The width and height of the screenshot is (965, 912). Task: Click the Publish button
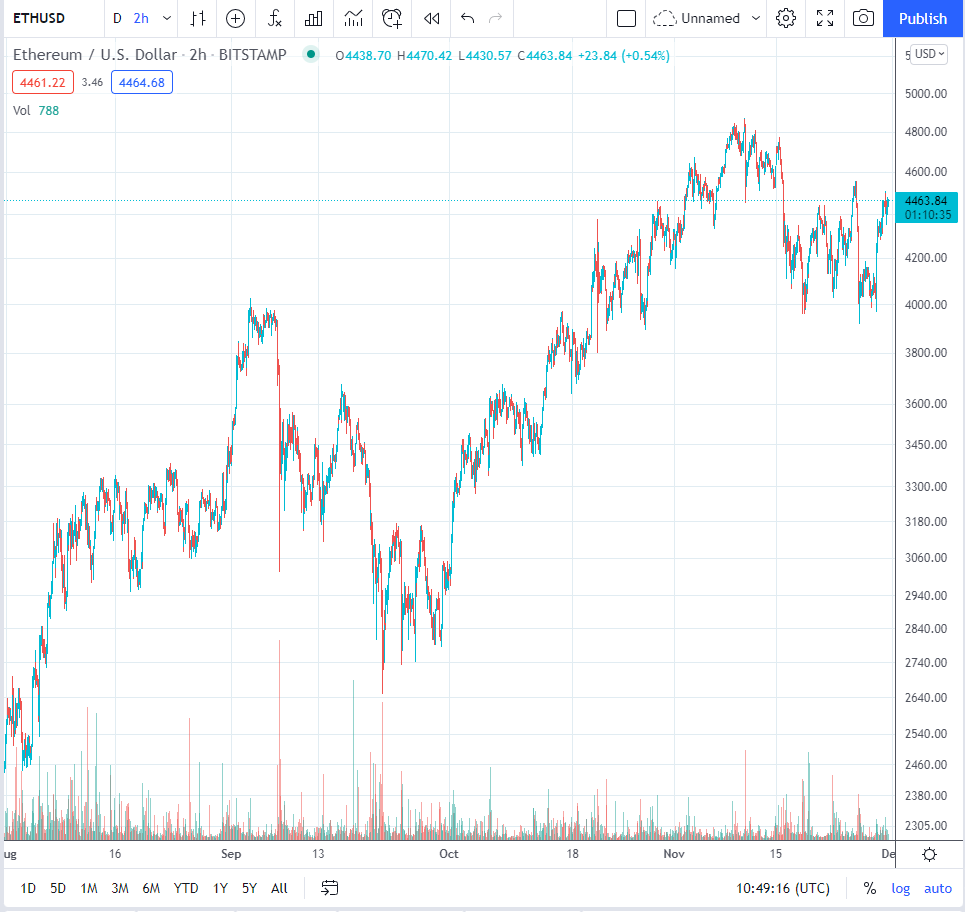coord(923,18)
